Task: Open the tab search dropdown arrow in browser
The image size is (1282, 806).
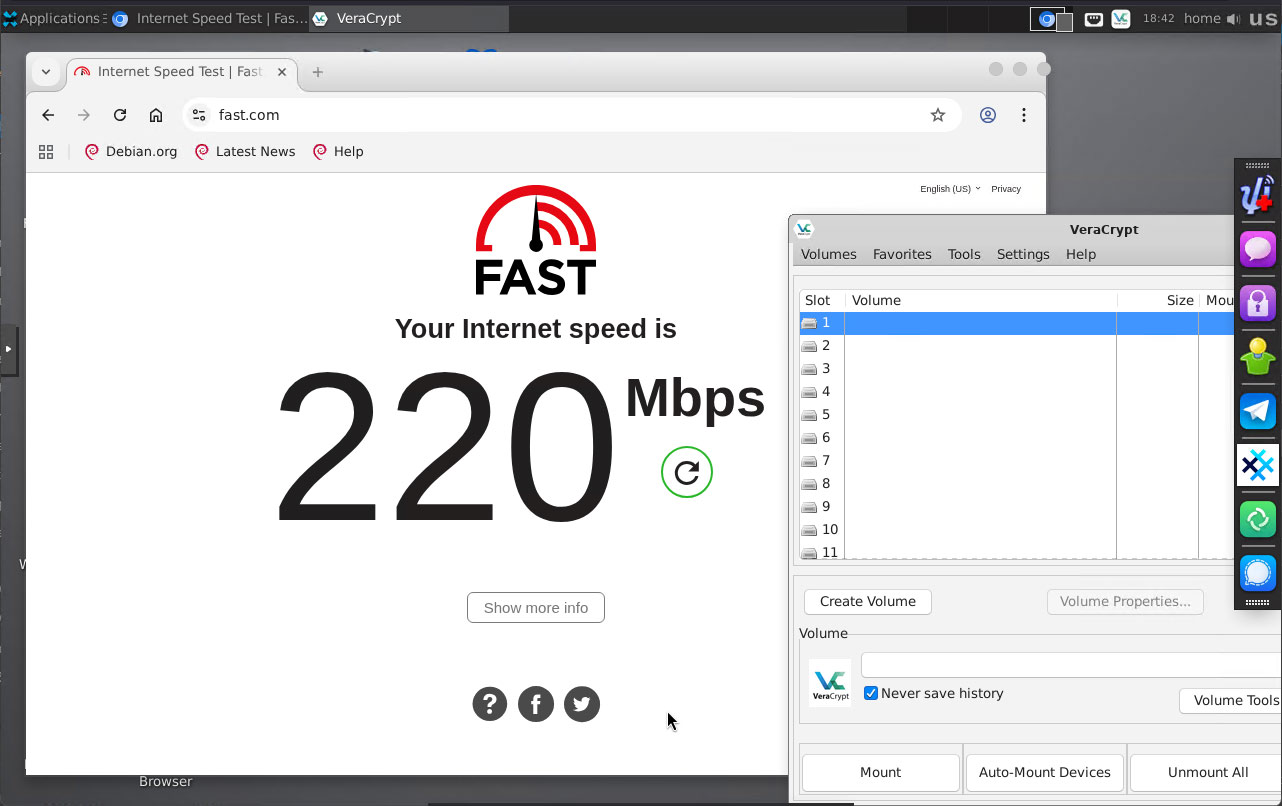Action: 46,72
